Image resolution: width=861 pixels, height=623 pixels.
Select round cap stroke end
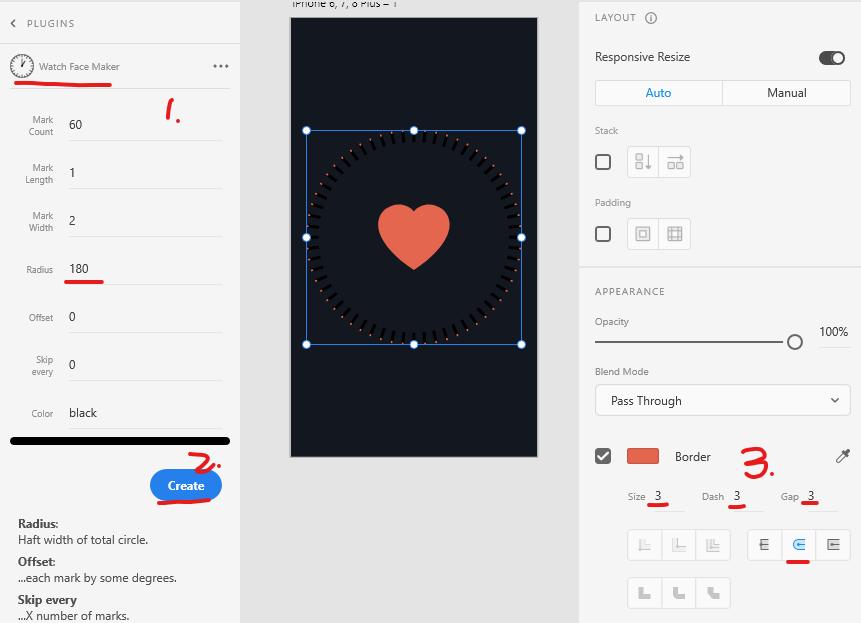point(799,545)
